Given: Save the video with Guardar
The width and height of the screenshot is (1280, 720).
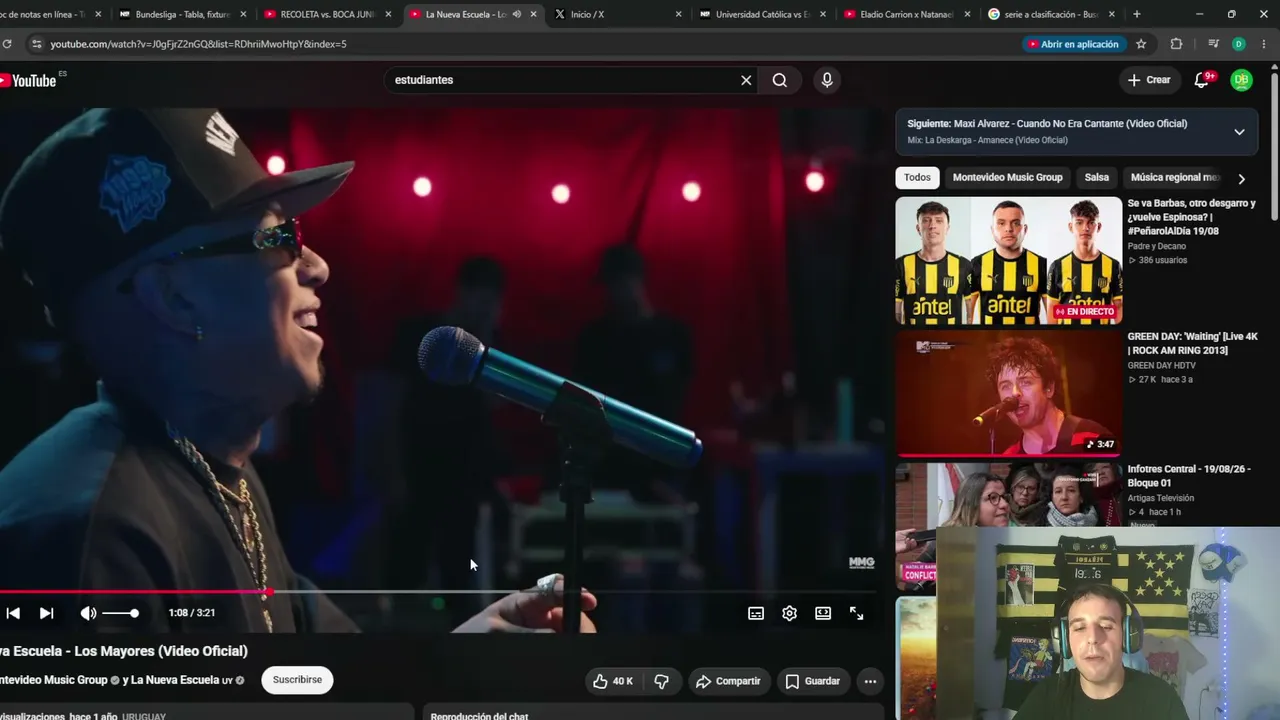Looking at the screenshot, I should click(x=812, y=681).
